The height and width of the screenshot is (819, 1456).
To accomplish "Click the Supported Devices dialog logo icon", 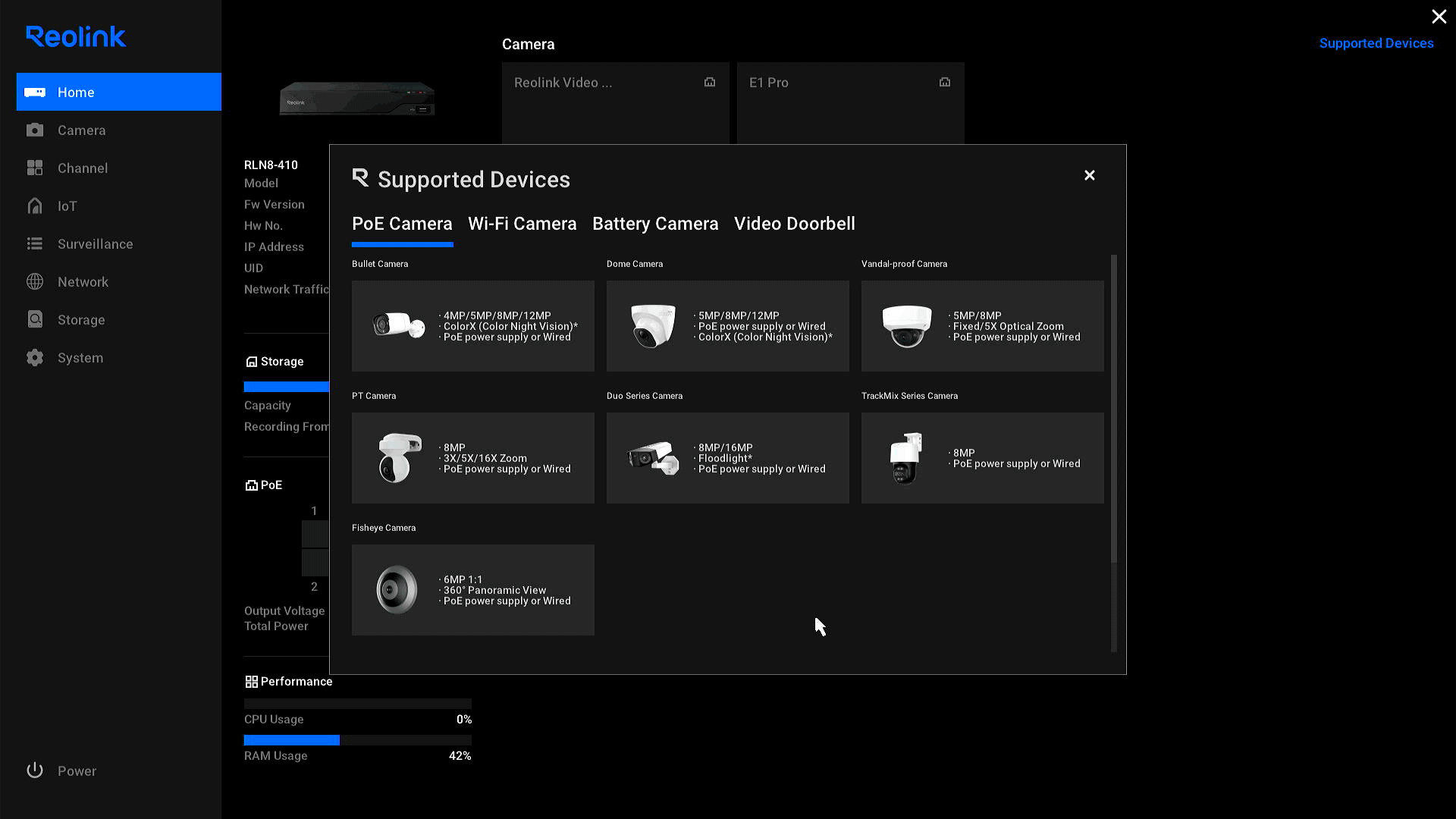I will coord(360,177).
